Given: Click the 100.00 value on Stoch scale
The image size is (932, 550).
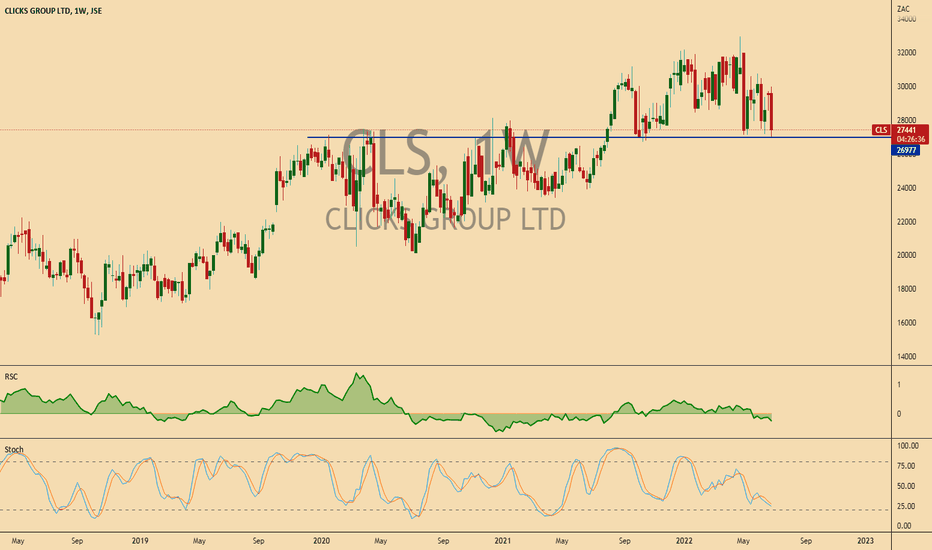Looking at the screenshot, I should [x=908, y=446].
